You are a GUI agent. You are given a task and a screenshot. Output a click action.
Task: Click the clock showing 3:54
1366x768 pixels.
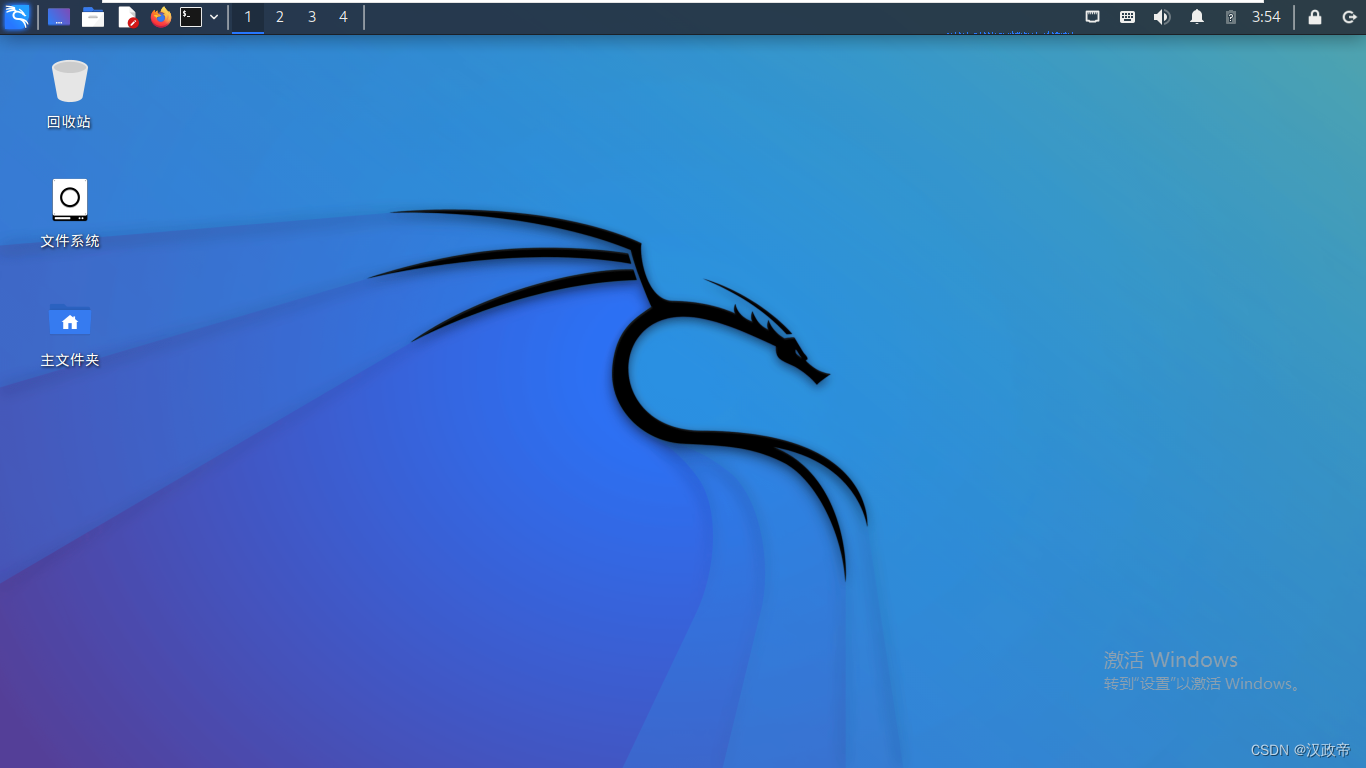(x=1266, y=17)
